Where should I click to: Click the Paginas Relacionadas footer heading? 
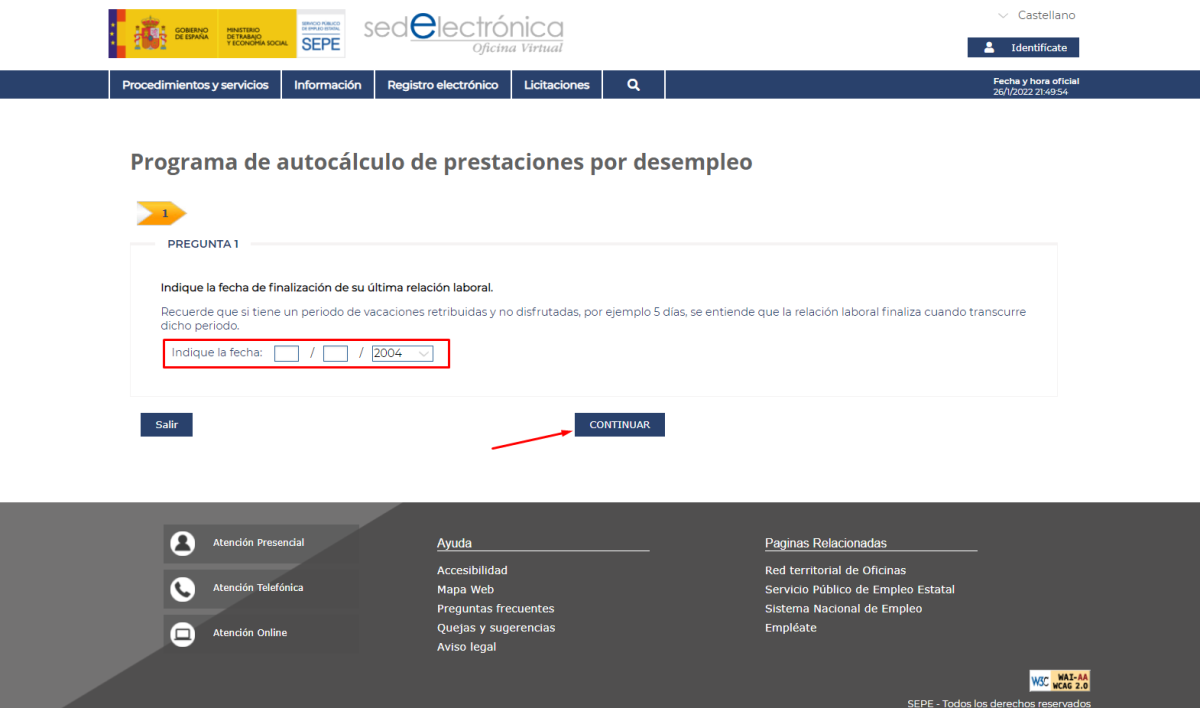pyautogui.click(x=826, y=543)
